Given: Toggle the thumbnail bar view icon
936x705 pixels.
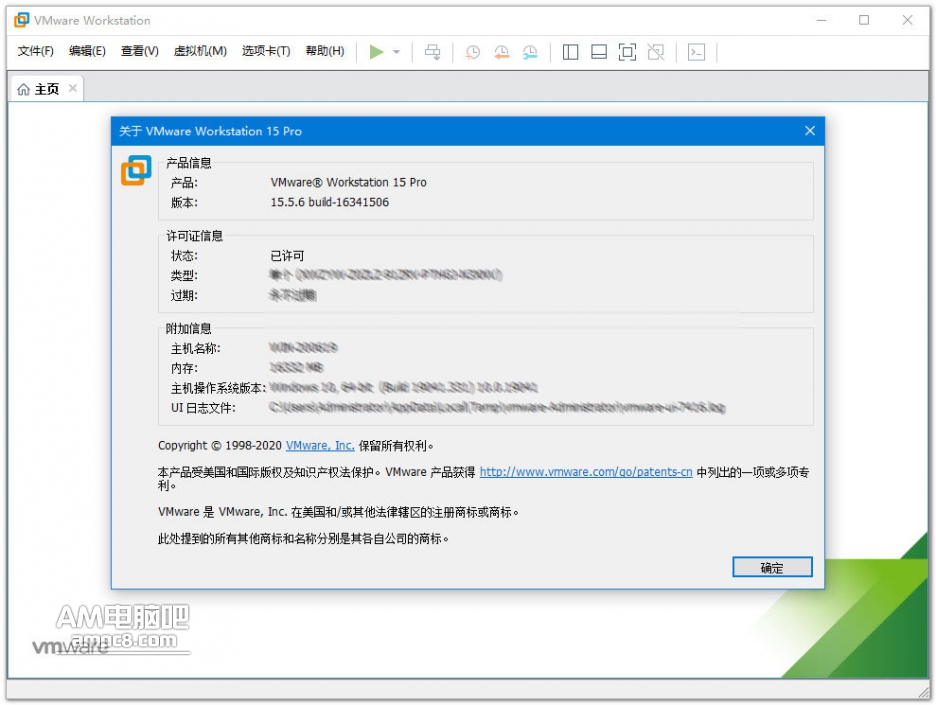Looking at the screenshot, I should [x=599, y=52].
